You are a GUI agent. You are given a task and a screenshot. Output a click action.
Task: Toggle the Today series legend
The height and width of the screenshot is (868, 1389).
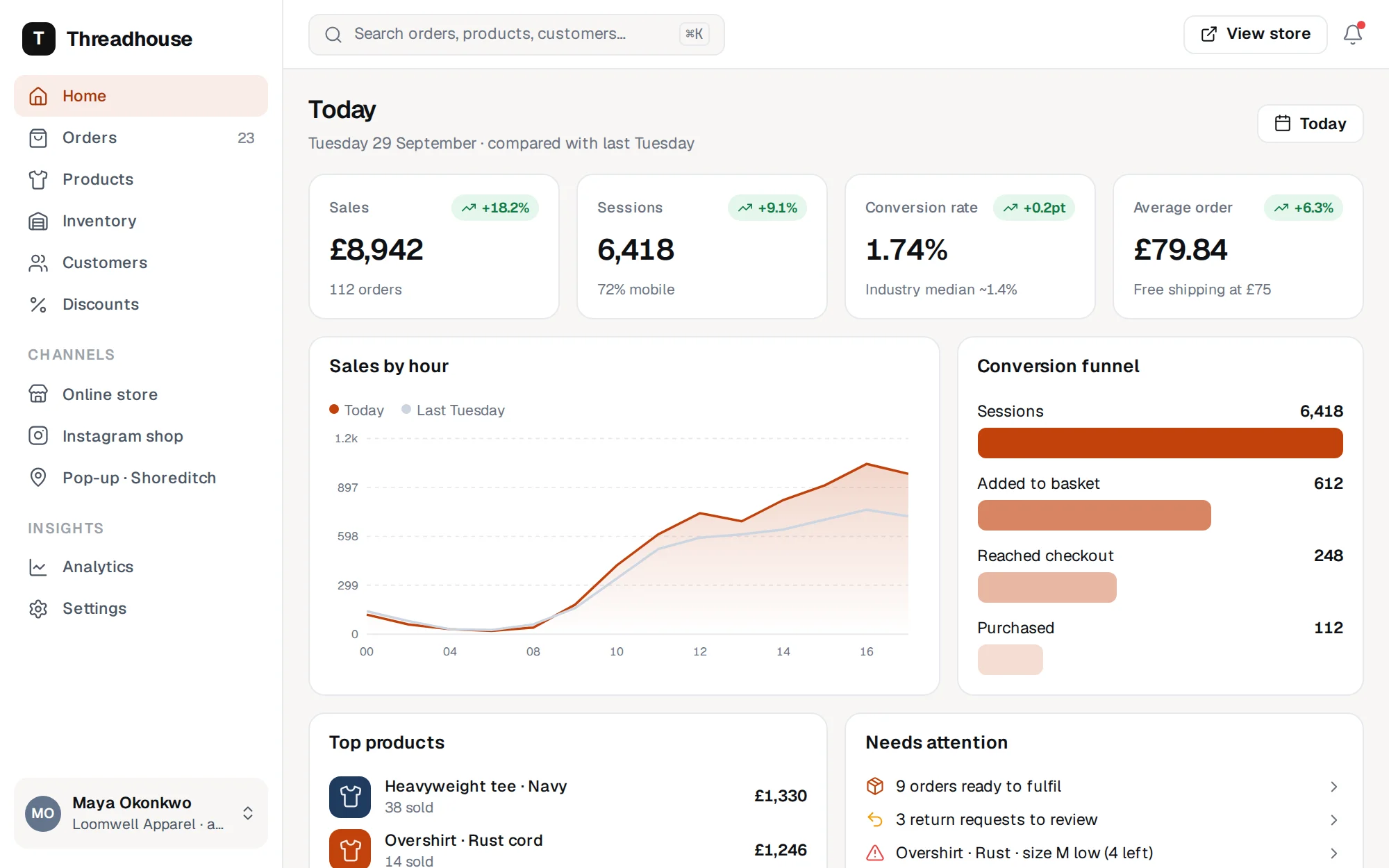point(356,410)
